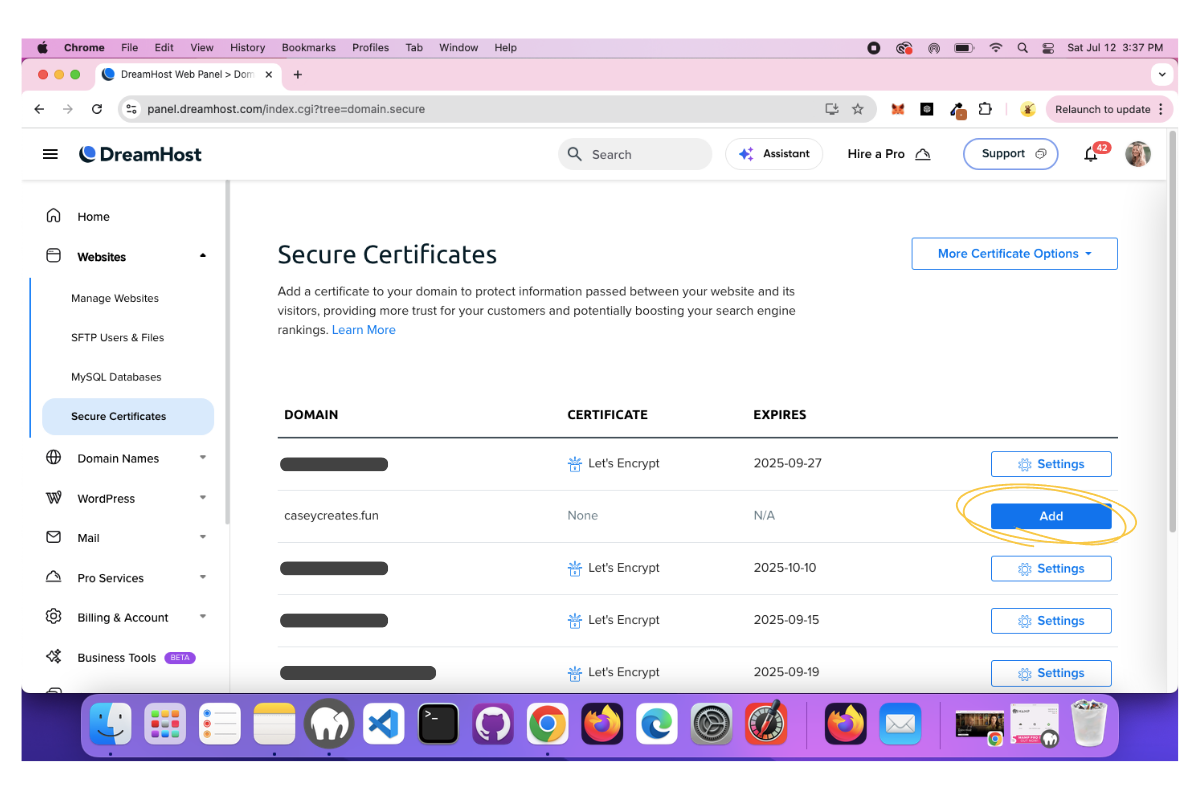
Task: Click the install app icon in address bar
Action: pyautogui.click(x=831, y=109)
